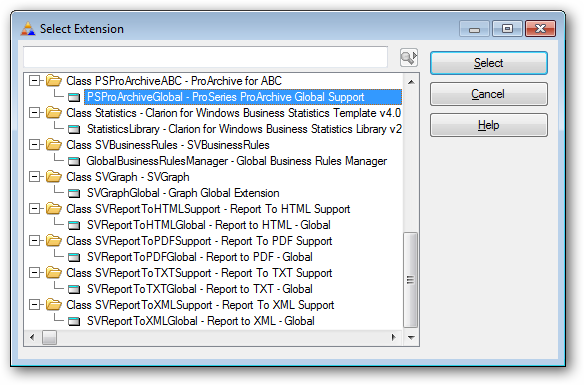
Task: Click folder icon of Class SVReportToTXTSupport
Action: click(x=54, y=273)
